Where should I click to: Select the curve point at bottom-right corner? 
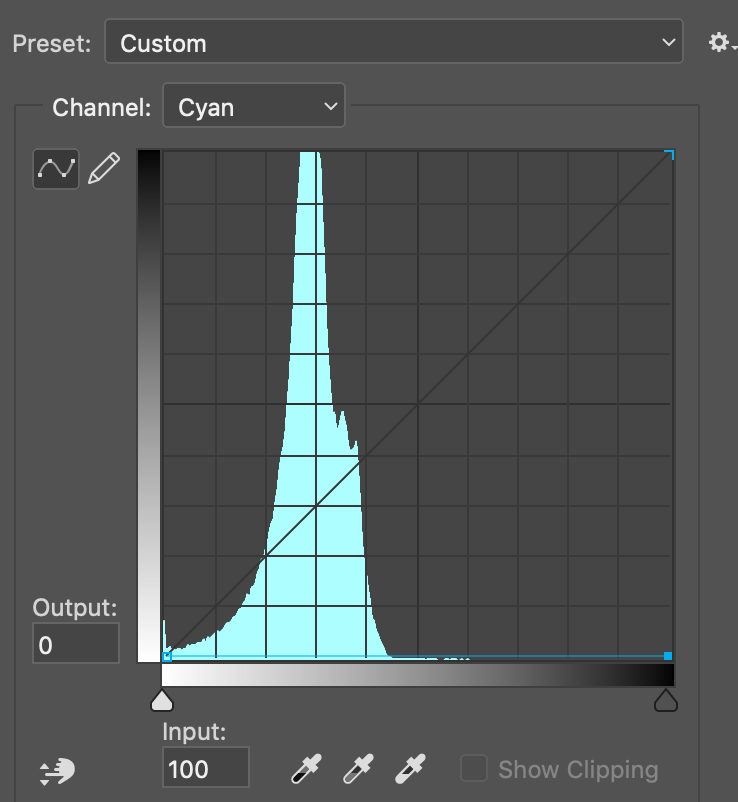[x=668, y=656]
